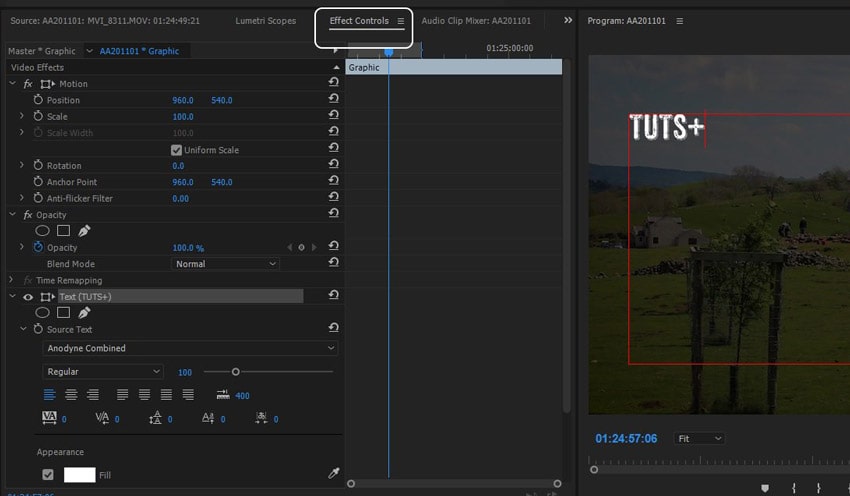The height and width of the screenshot is (496, 850).
Task: Open the Anodyne Combined font dropdown
Action: tap(190, 348)
